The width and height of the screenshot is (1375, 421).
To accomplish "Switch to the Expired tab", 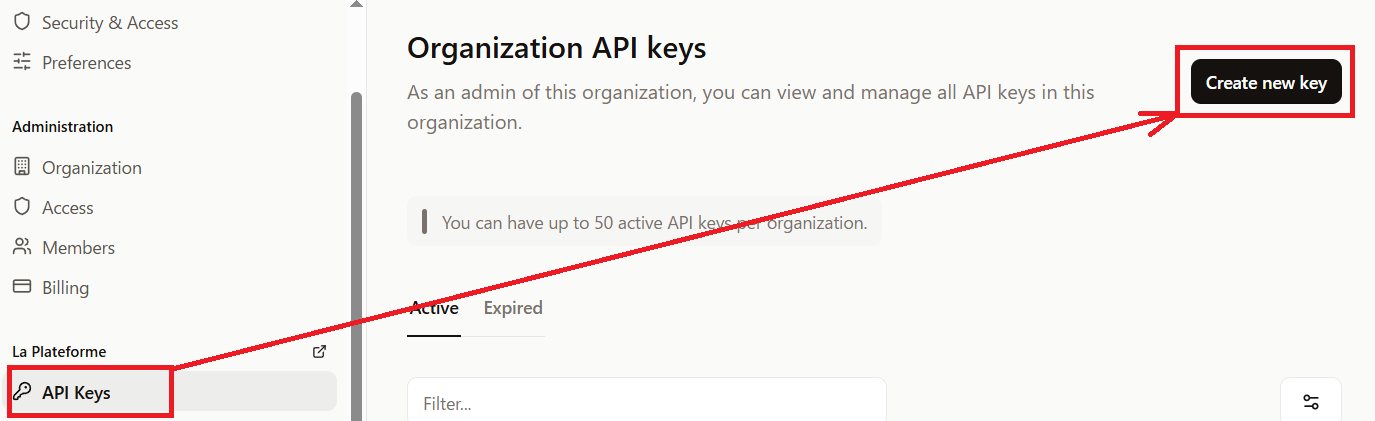I will click(513, 308).
